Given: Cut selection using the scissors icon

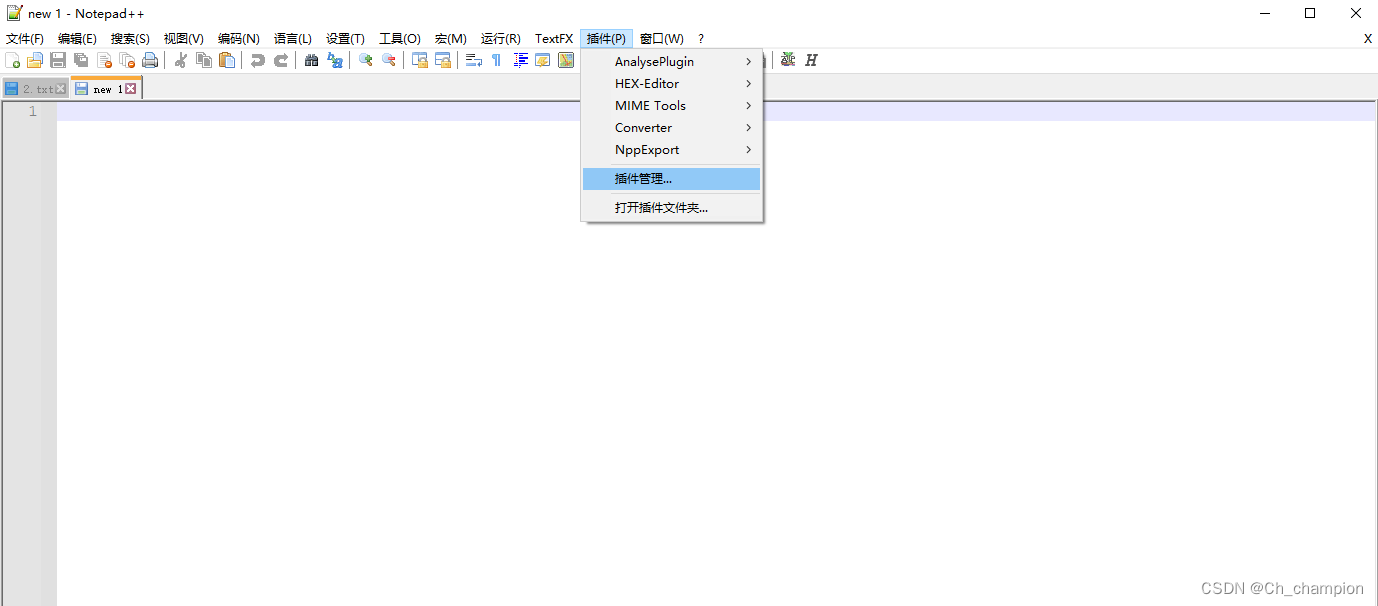Looking at the screenshot, I should (181, 60).
